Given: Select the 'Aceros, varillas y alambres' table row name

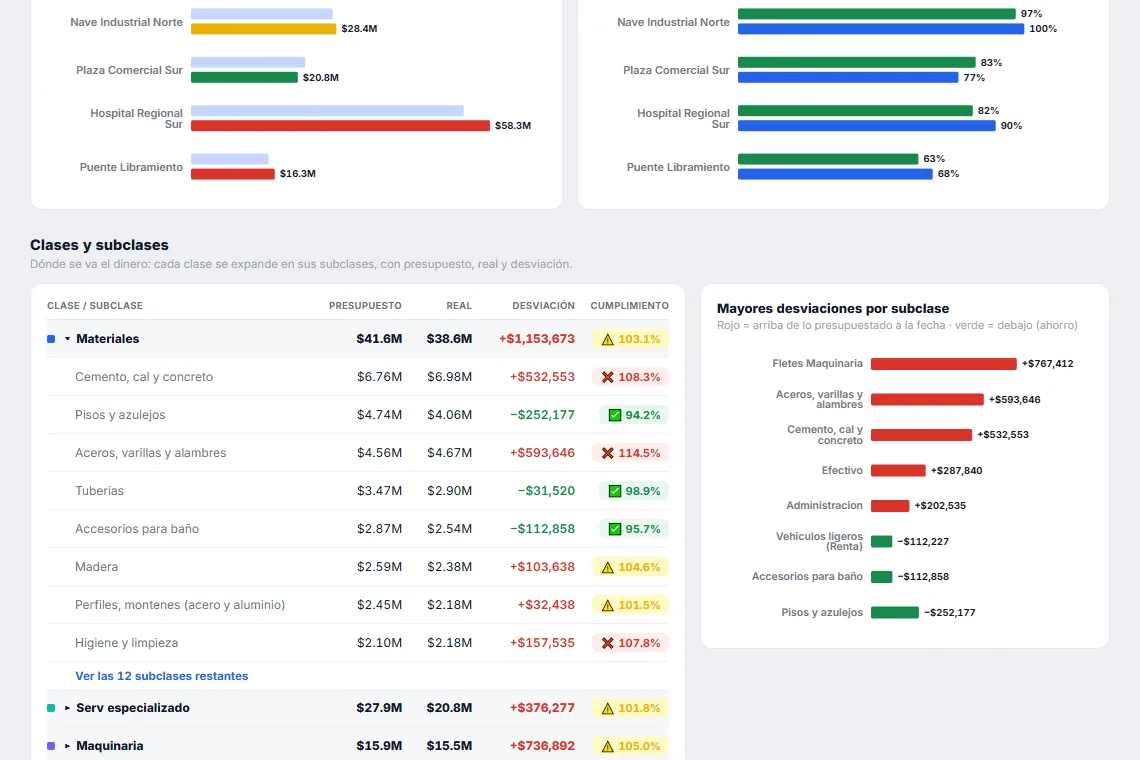Looking at the screenshot, I should tap(150, 452).
